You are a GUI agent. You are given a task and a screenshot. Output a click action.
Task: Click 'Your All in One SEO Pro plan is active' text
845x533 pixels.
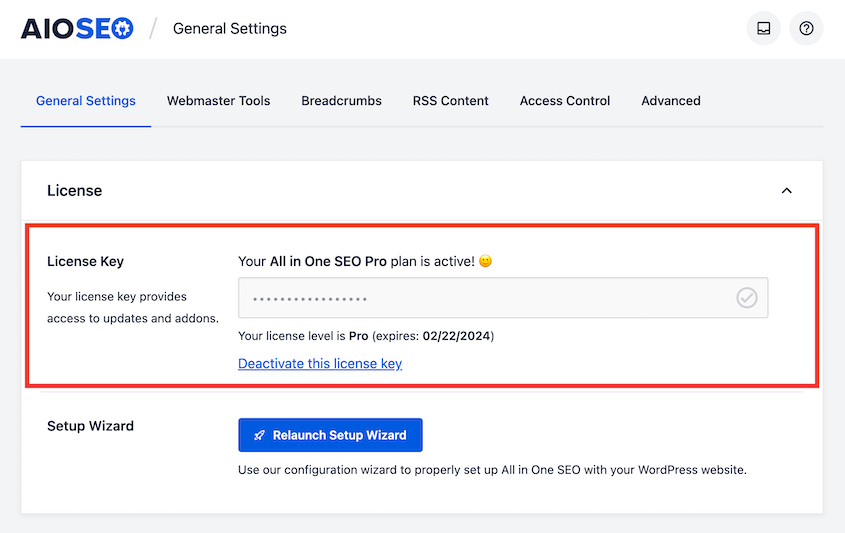(356, 261)
